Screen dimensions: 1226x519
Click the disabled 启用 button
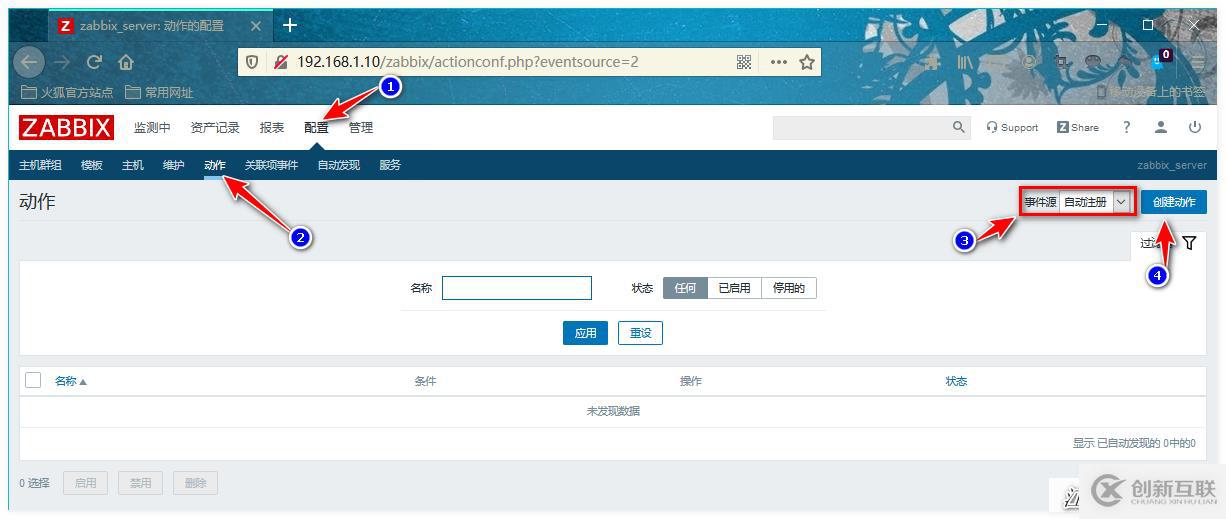coord(85,483)
